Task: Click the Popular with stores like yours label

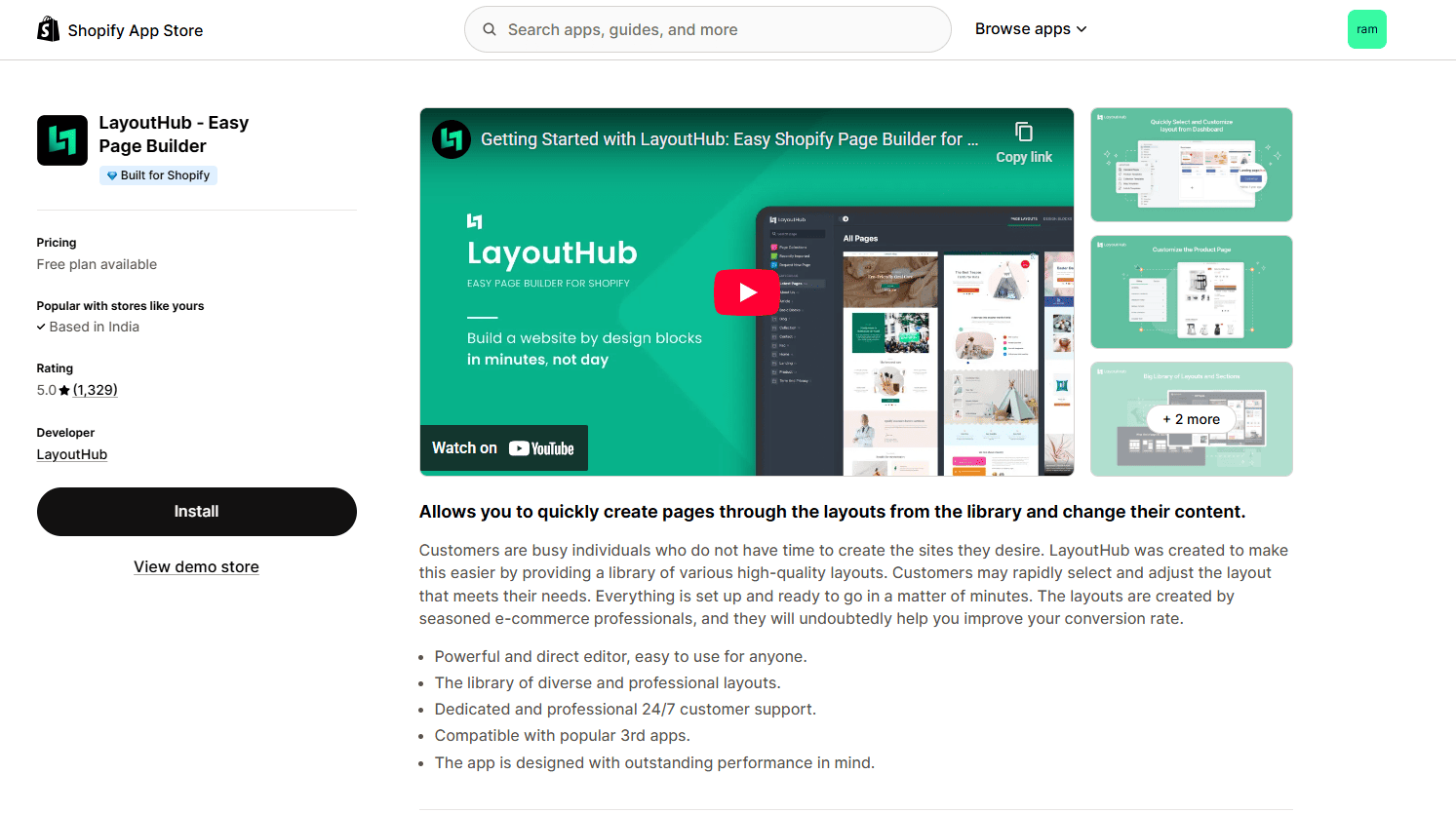Action: pyautogui.click(x=120, y=306)
